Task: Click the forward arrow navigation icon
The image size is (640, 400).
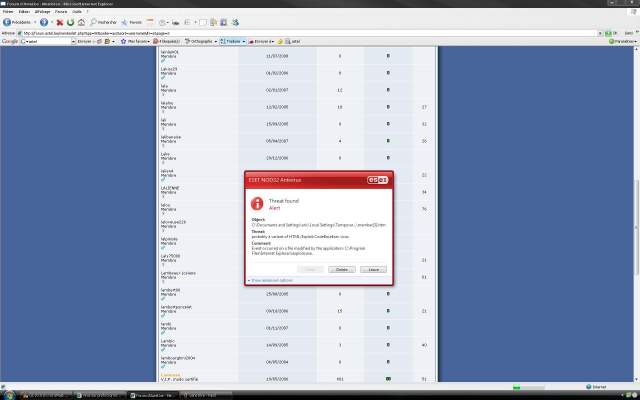Action: click(x=43, y=21)
